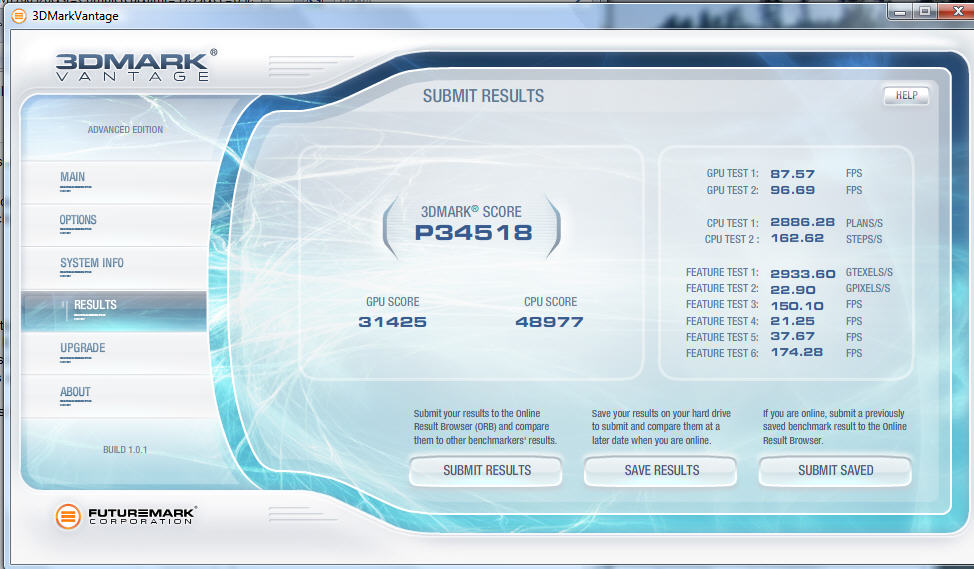Open the HELP button

(905, 96)
